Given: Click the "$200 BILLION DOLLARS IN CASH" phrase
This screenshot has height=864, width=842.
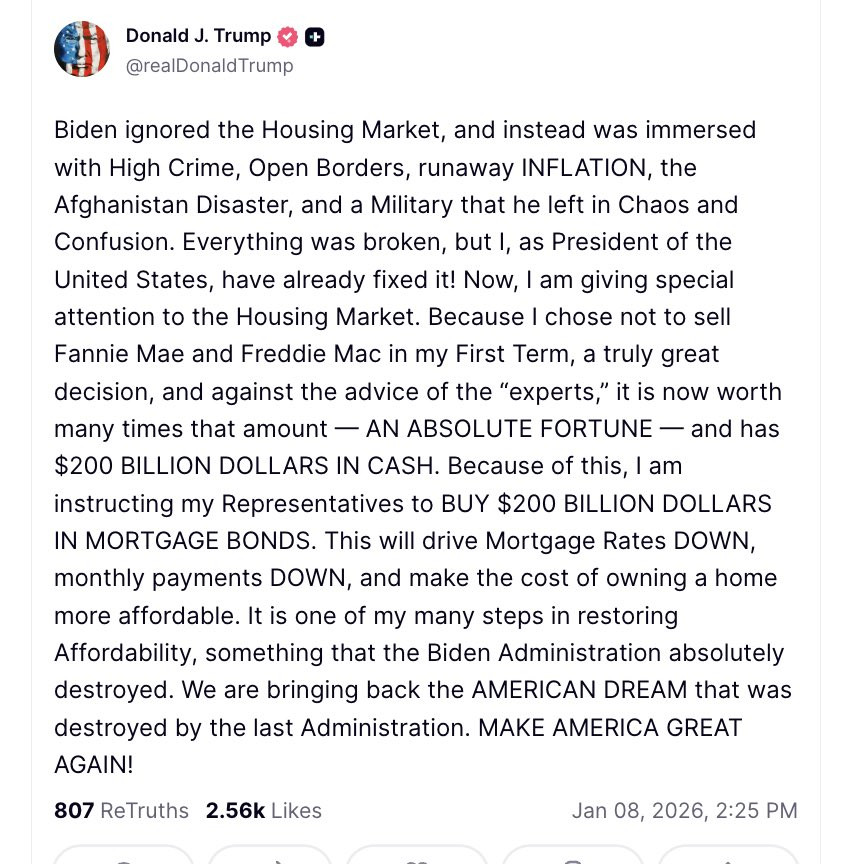Looking at the screenshot, I should (247, 466).
